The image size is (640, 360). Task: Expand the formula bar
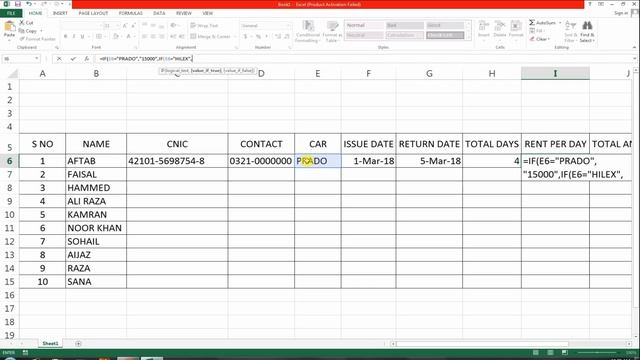[x=634, y=59]
